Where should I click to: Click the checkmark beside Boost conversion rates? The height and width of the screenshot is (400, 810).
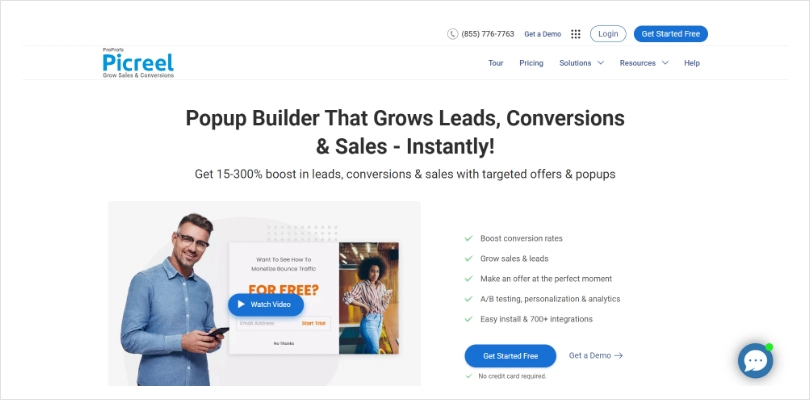point(469,238)
